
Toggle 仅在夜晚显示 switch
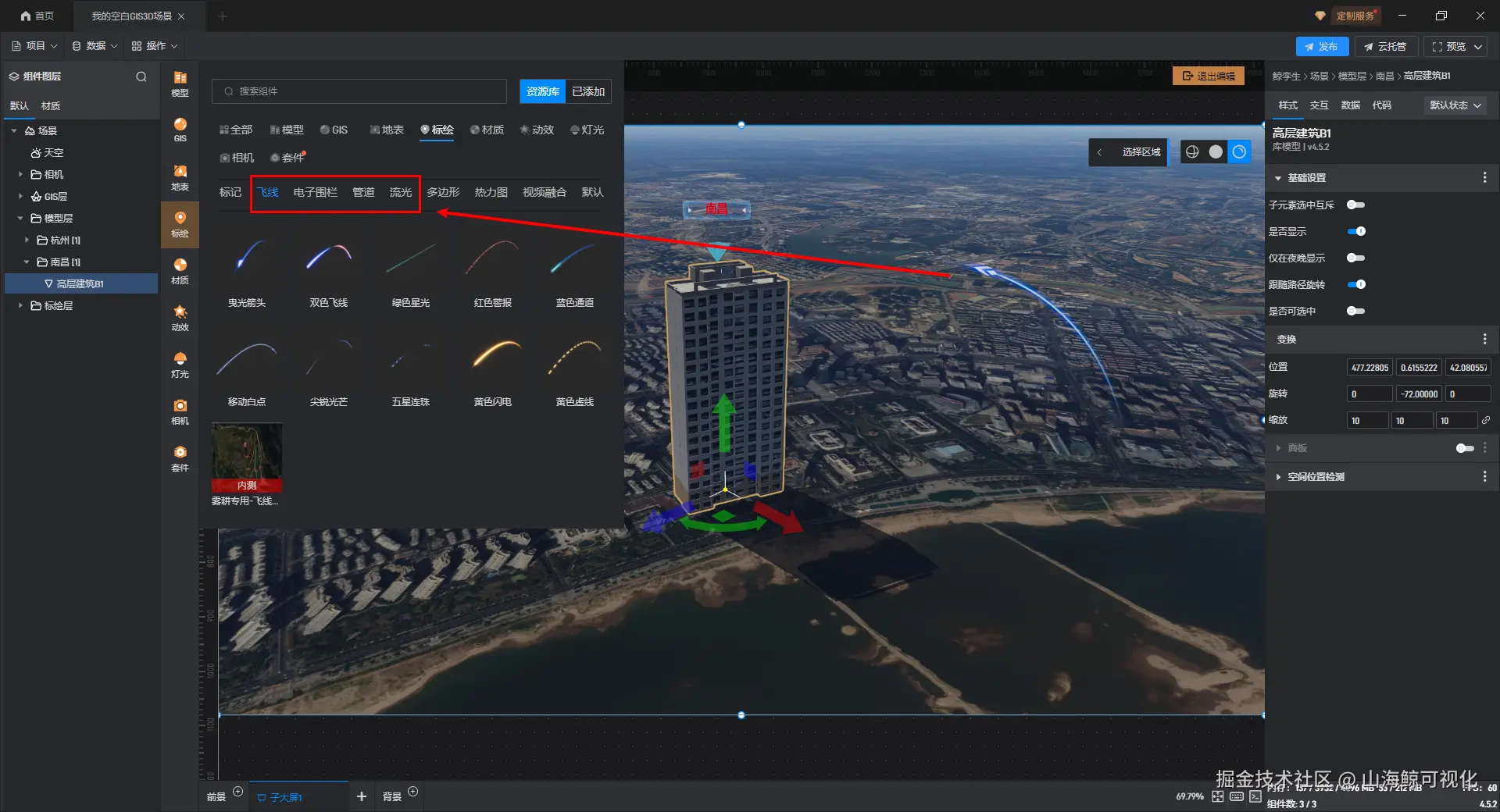tap(1355, 258)
